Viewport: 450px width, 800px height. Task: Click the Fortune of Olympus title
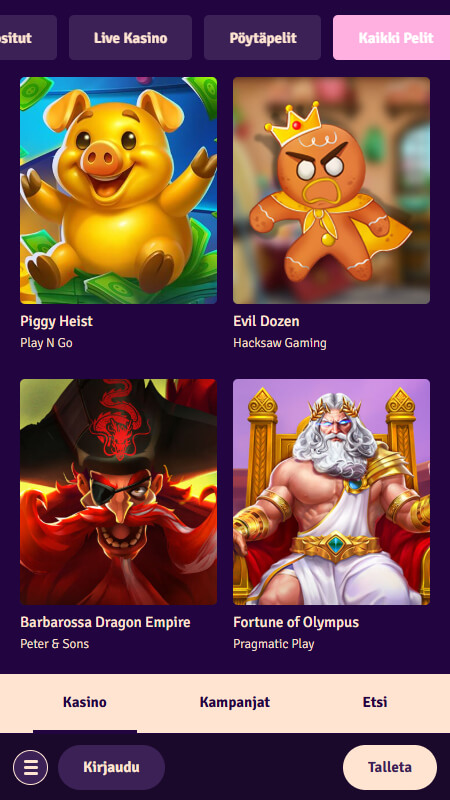[x=296, y=622]
